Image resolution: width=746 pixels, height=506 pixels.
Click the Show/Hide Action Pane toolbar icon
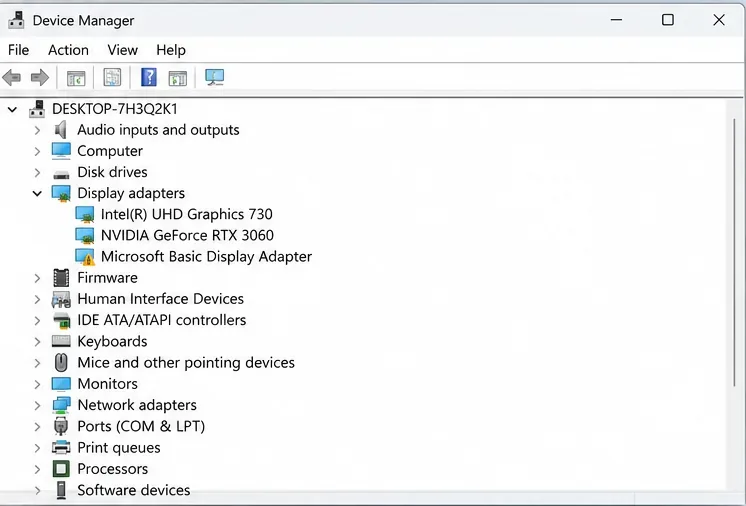coord(177,78)
